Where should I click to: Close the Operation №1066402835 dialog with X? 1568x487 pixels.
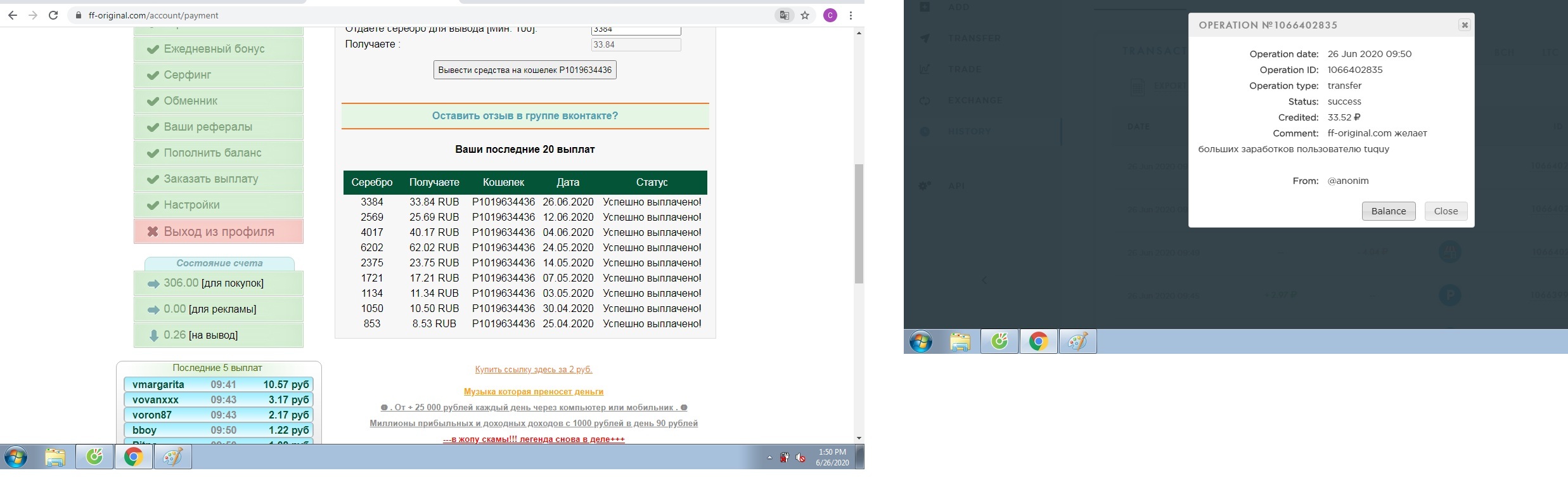pyautogui.click(x=1464, y=25)
